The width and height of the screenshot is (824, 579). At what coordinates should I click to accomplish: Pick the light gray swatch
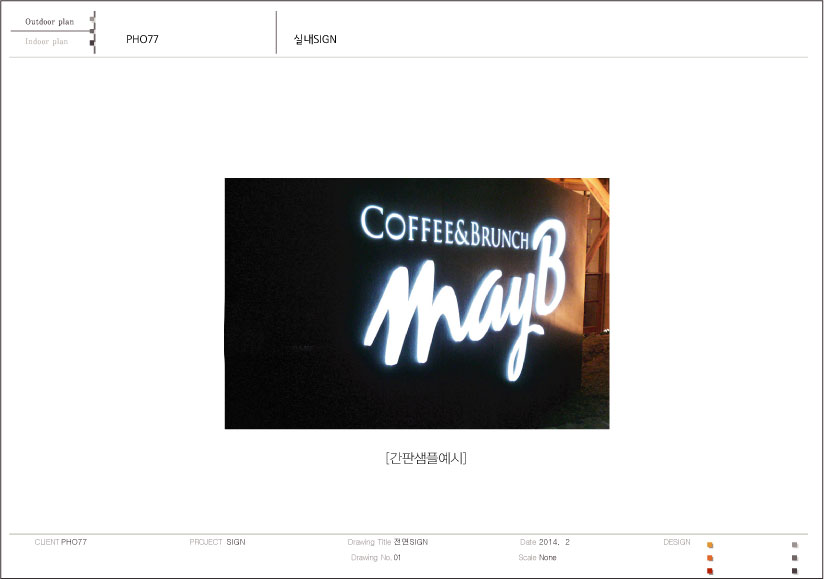(x=795, y=545)
